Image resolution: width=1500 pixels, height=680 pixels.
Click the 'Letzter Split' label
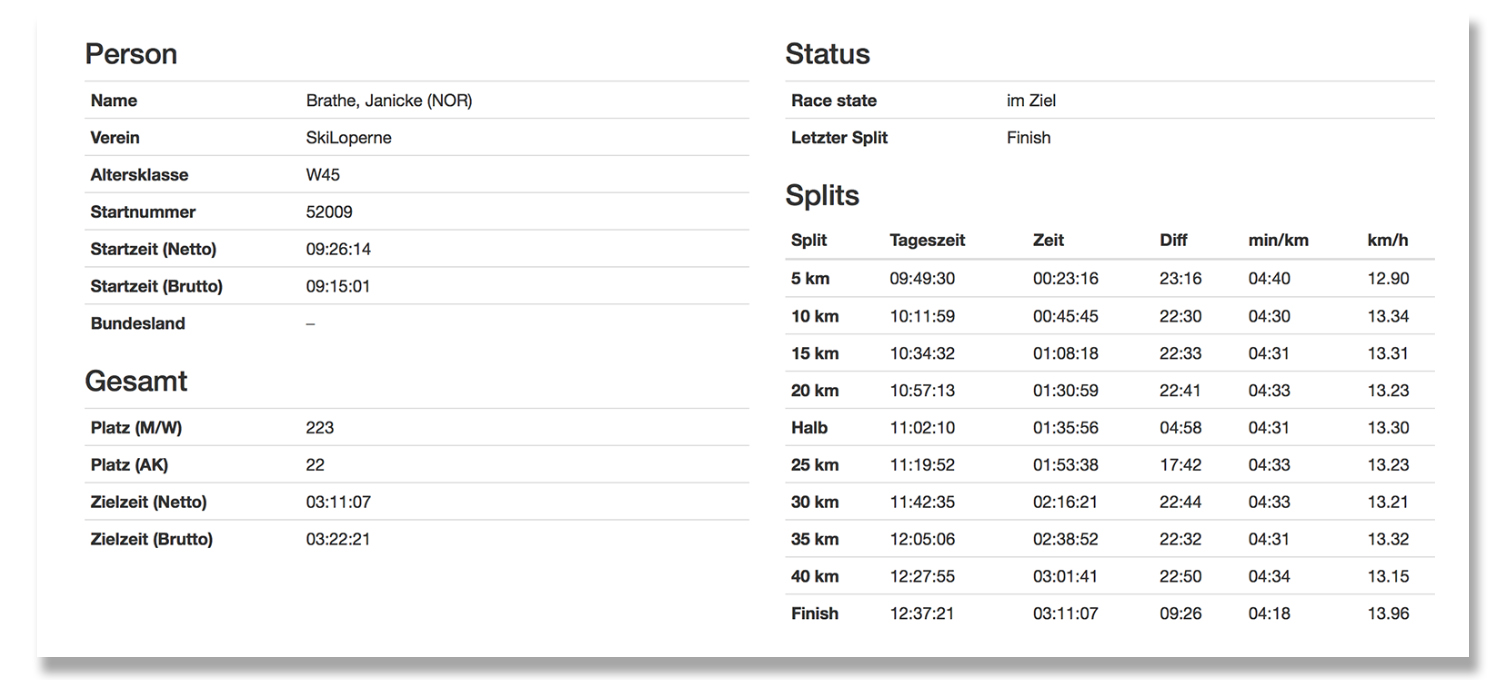pyautogui.click(x=839, y=138)
